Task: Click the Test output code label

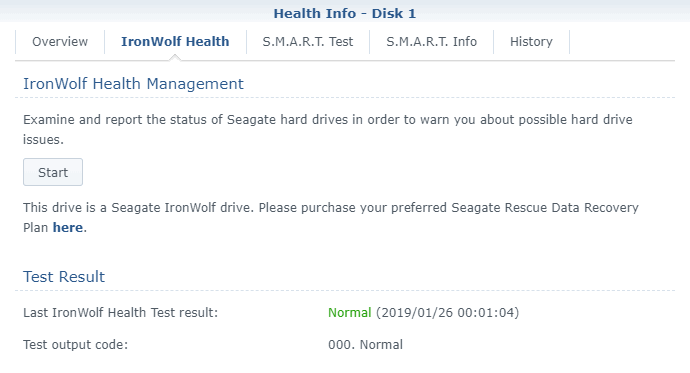Action: click(x=75, y=344)
